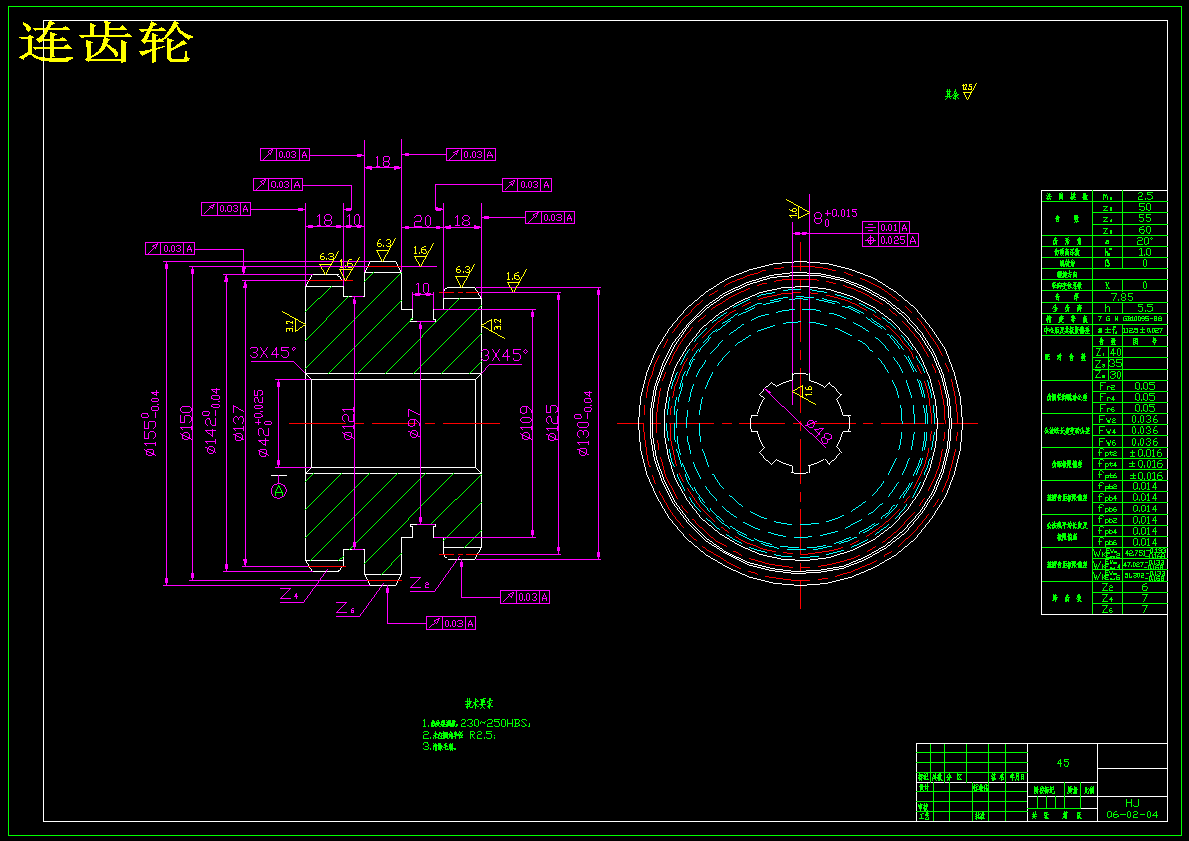The image size is (1189, 841).
Task: Select the ø125 dimension text
Action: 552,423
